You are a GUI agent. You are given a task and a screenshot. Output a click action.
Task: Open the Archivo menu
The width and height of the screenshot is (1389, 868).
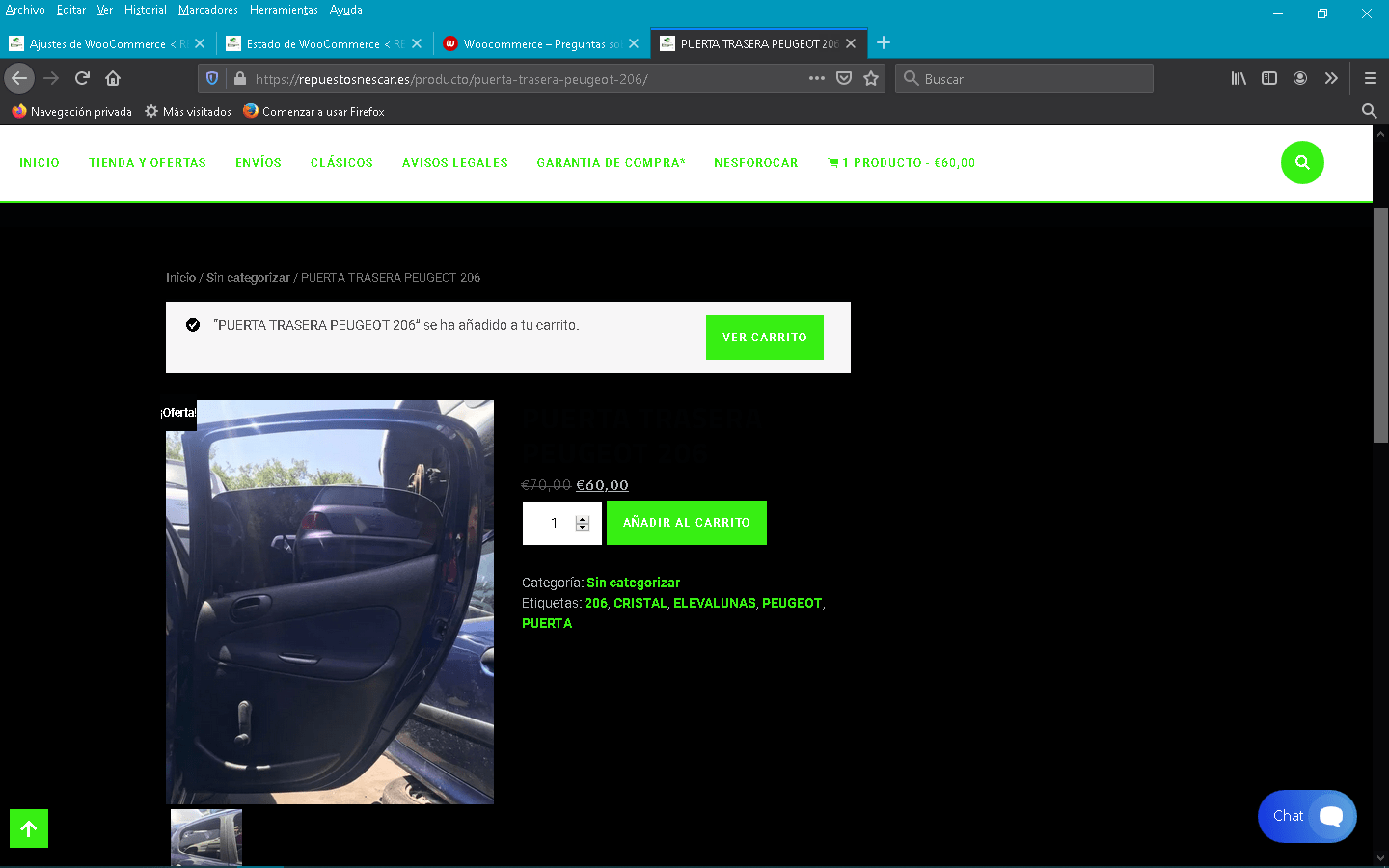click(x=25, y=10)
